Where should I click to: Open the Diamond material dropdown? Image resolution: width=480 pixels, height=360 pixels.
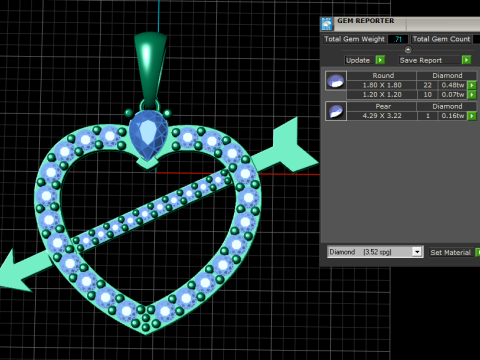(x=417, y=252)
